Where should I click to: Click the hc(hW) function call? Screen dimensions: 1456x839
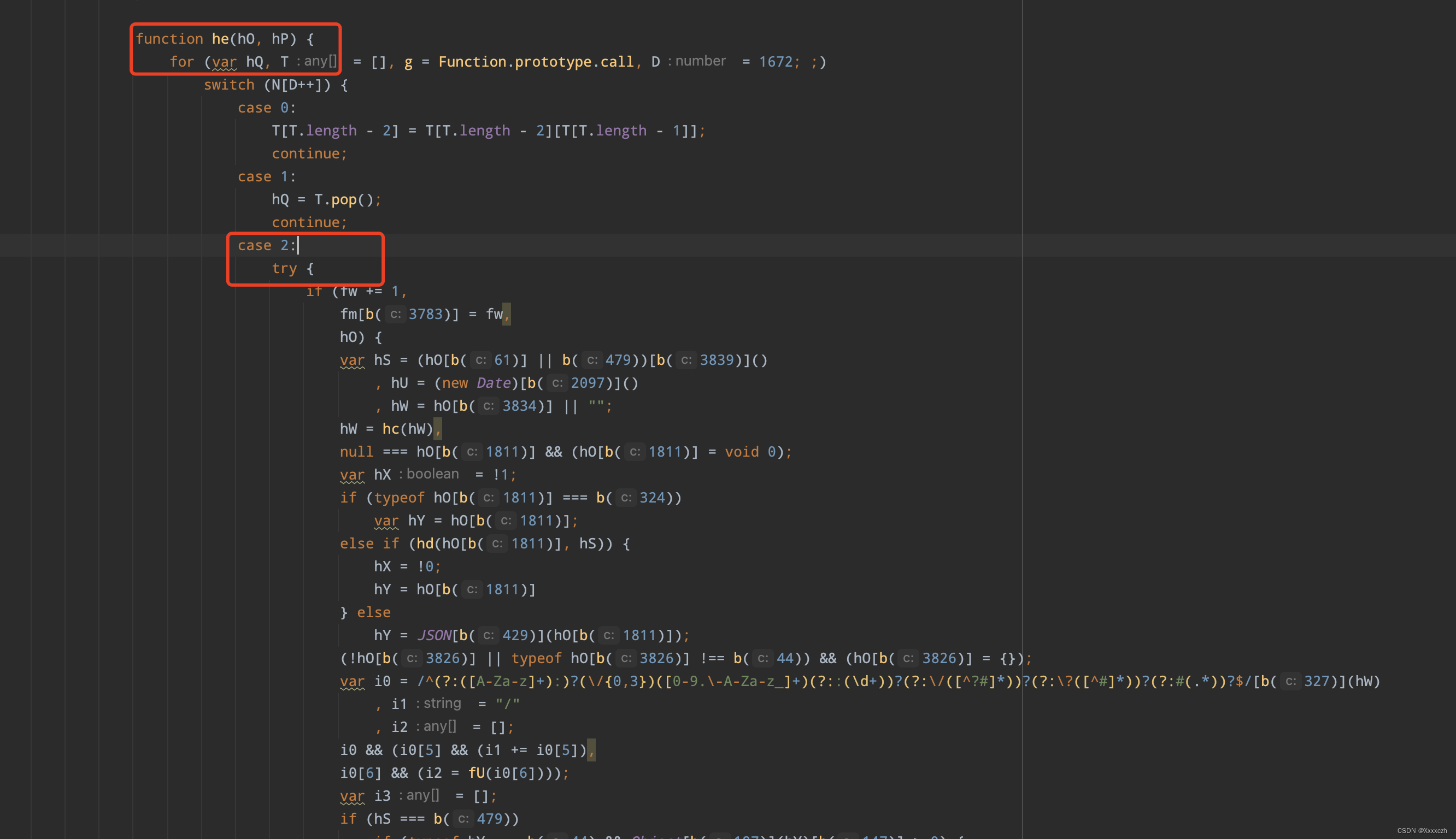[408, 429]
